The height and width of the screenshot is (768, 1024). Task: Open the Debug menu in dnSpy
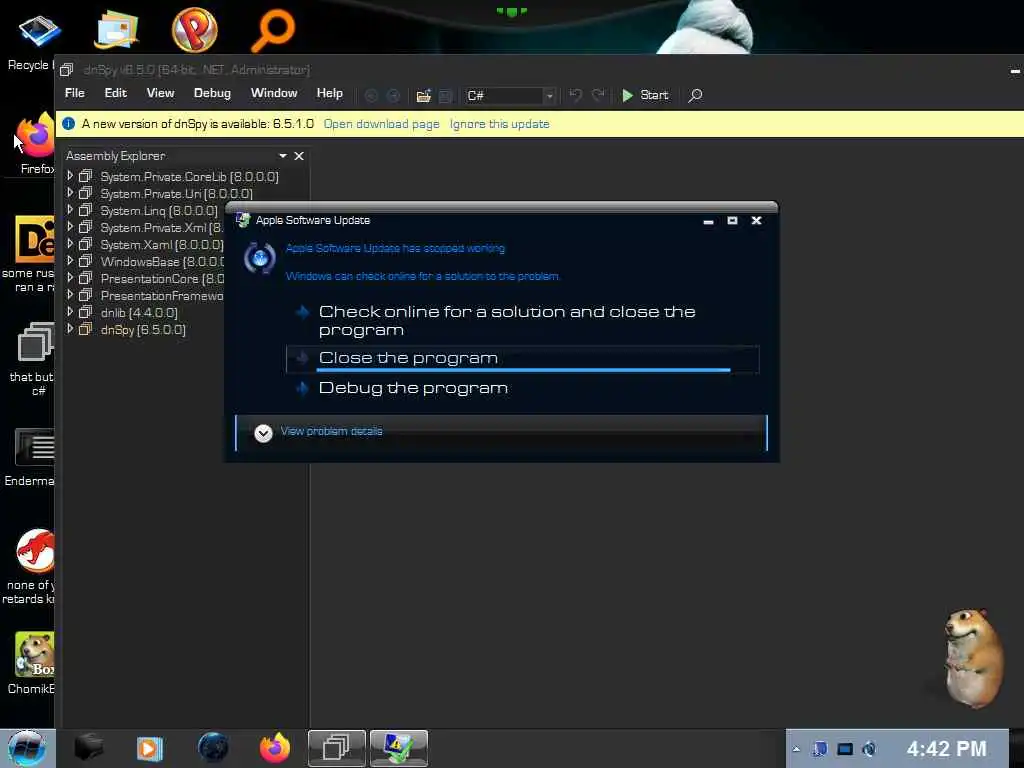click(x=212, y=93)
